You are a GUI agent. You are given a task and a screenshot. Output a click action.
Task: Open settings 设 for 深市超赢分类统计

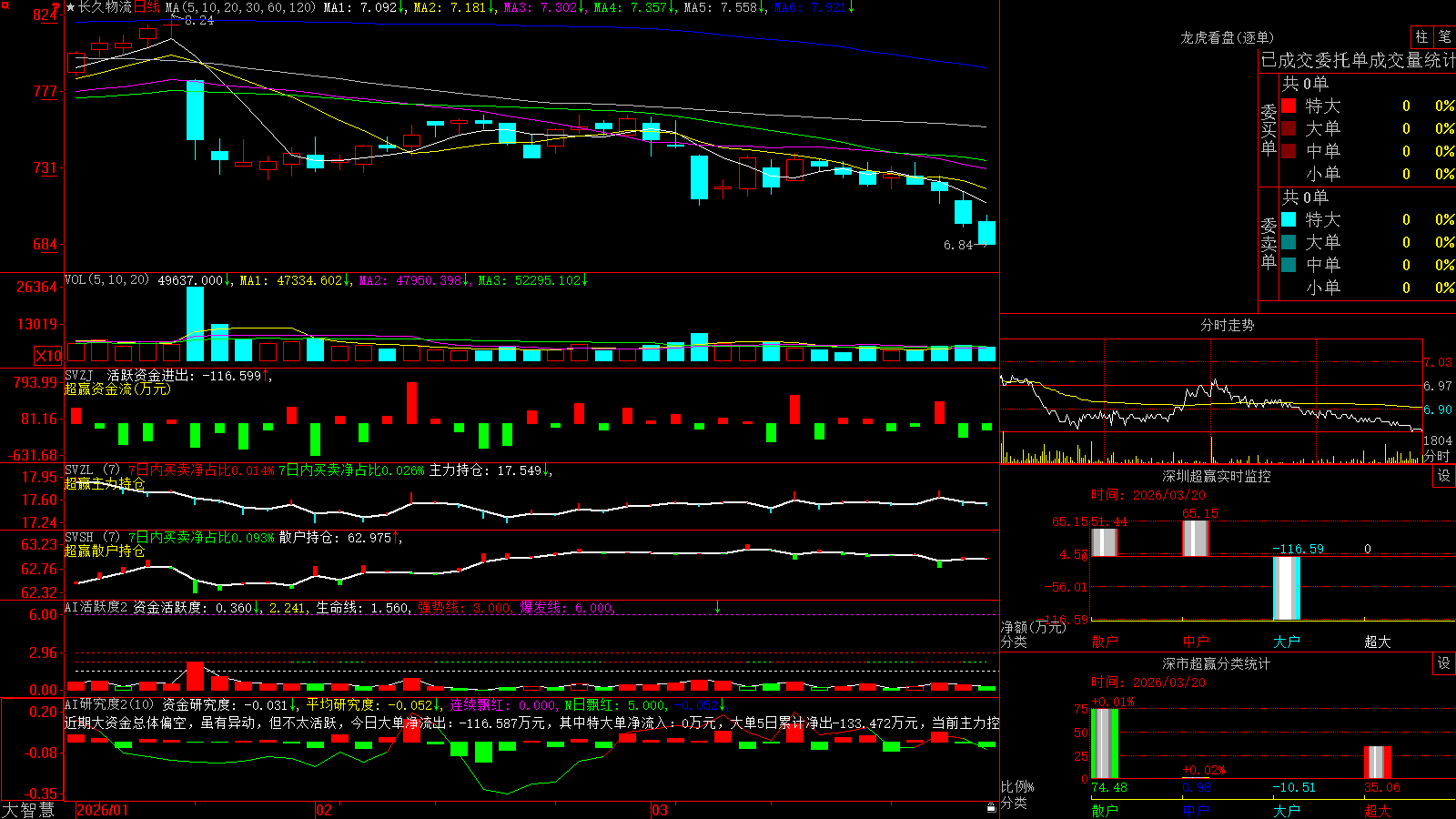tap(1444, 663)
